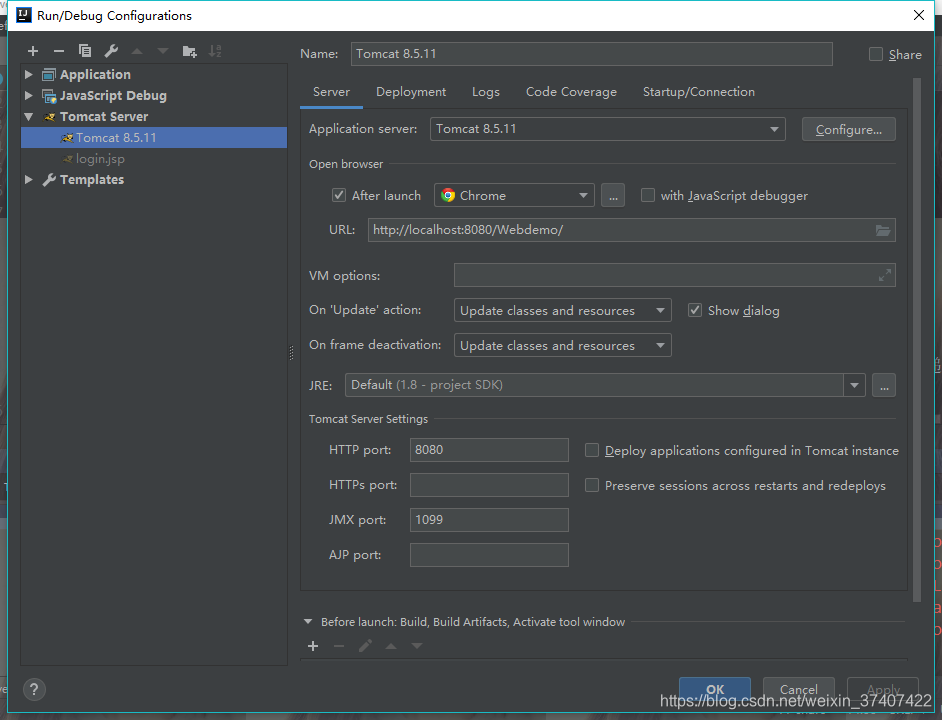Switch to the Server tab
Screen dimensions: 942x720
coord(331,92)
